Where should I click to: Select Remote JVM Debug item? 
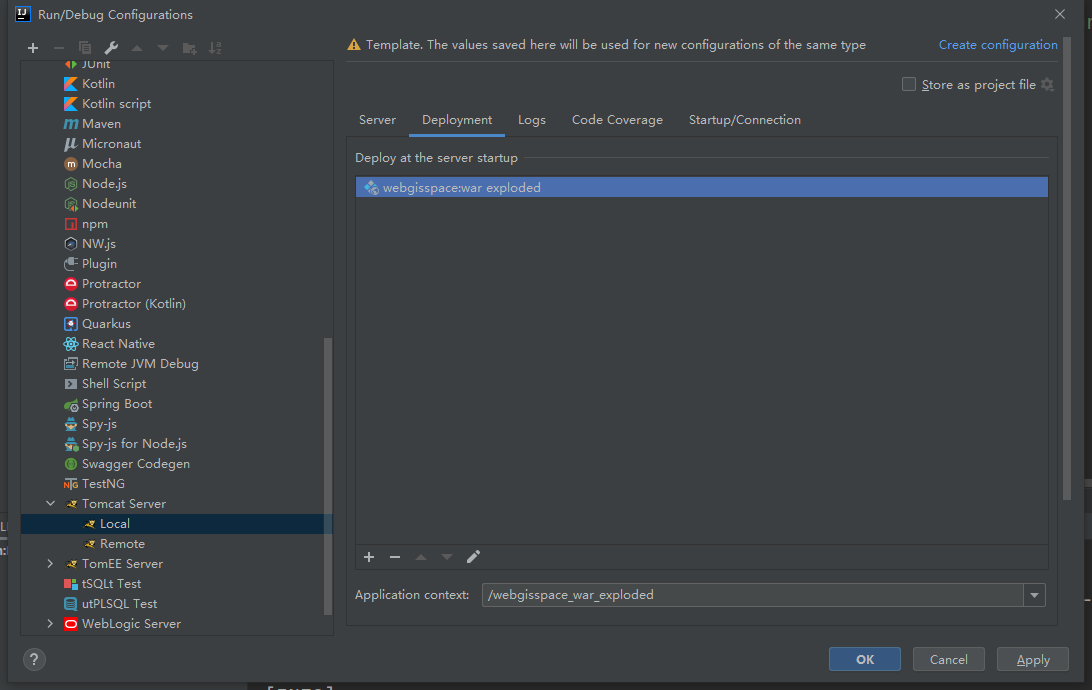(140, 364)
